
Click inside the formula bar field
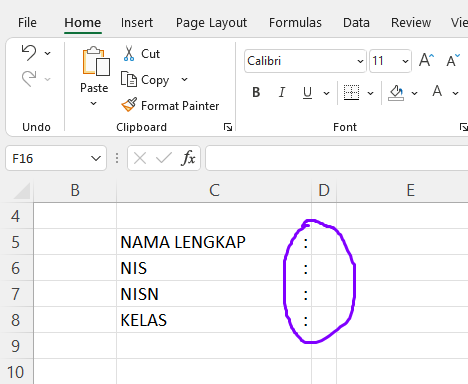337,158
